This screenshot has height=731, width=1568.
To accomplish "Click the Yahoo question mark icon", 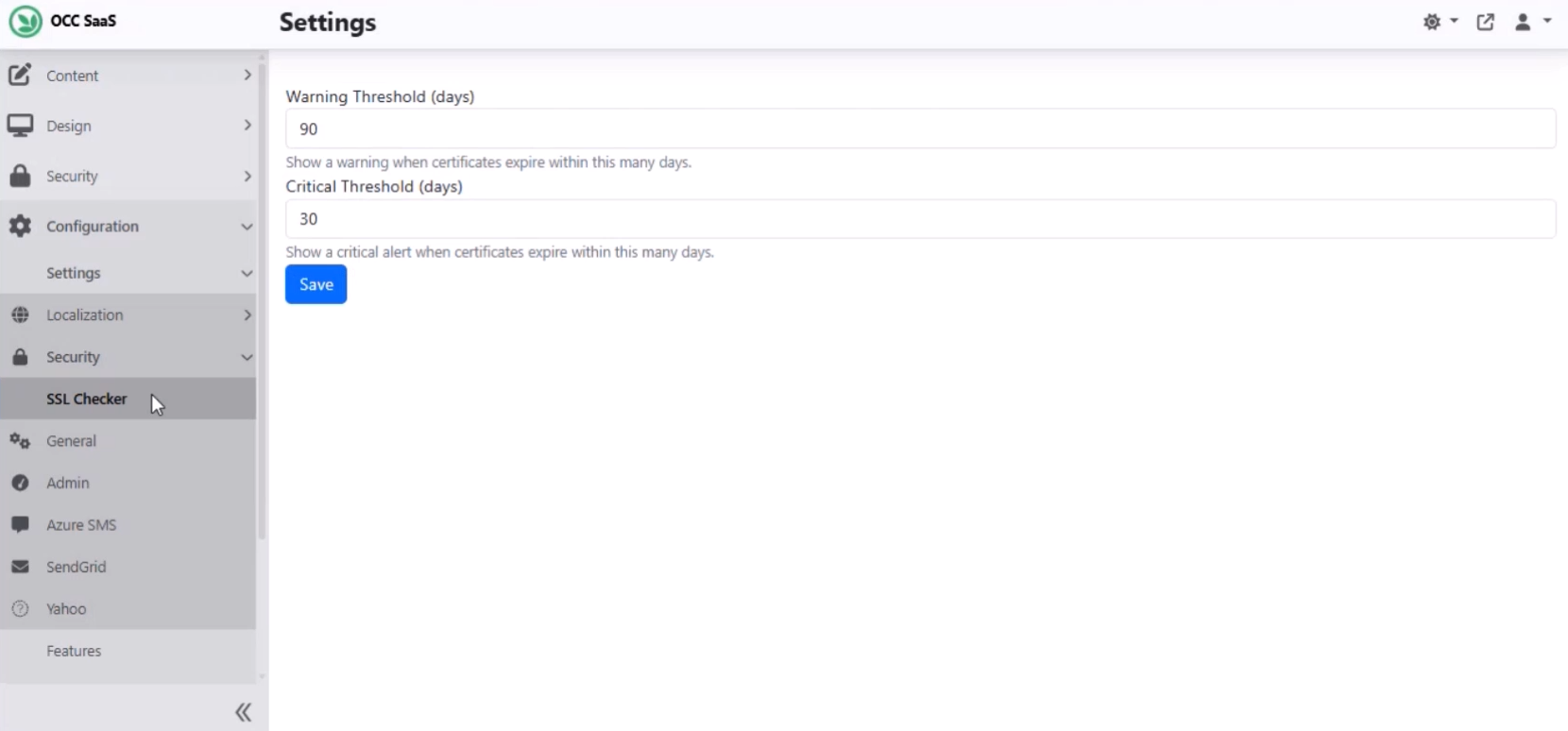I will tap(20, 608).
